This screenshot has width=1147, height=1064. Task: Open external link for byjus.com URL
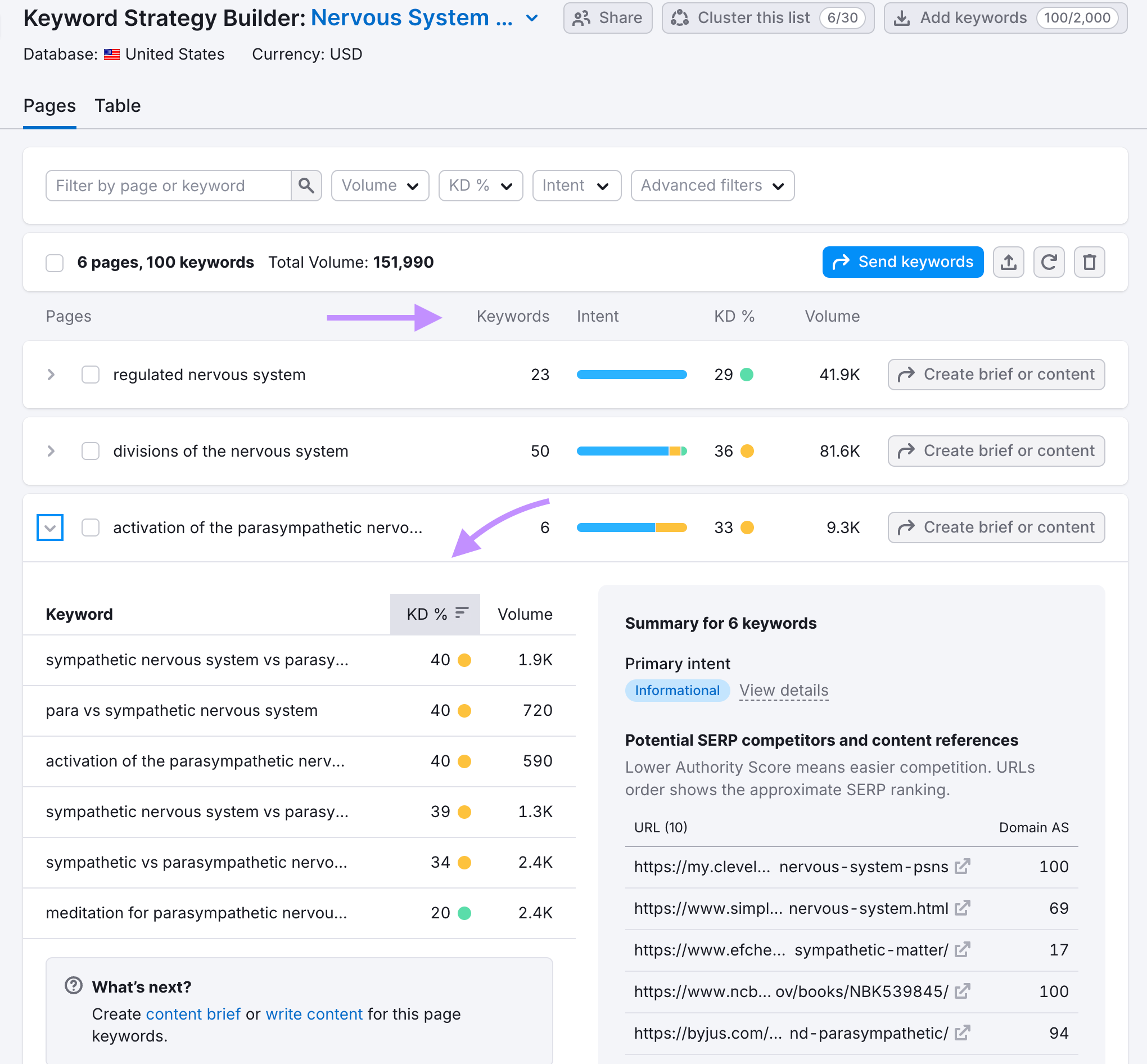(x=961, y=1033)
